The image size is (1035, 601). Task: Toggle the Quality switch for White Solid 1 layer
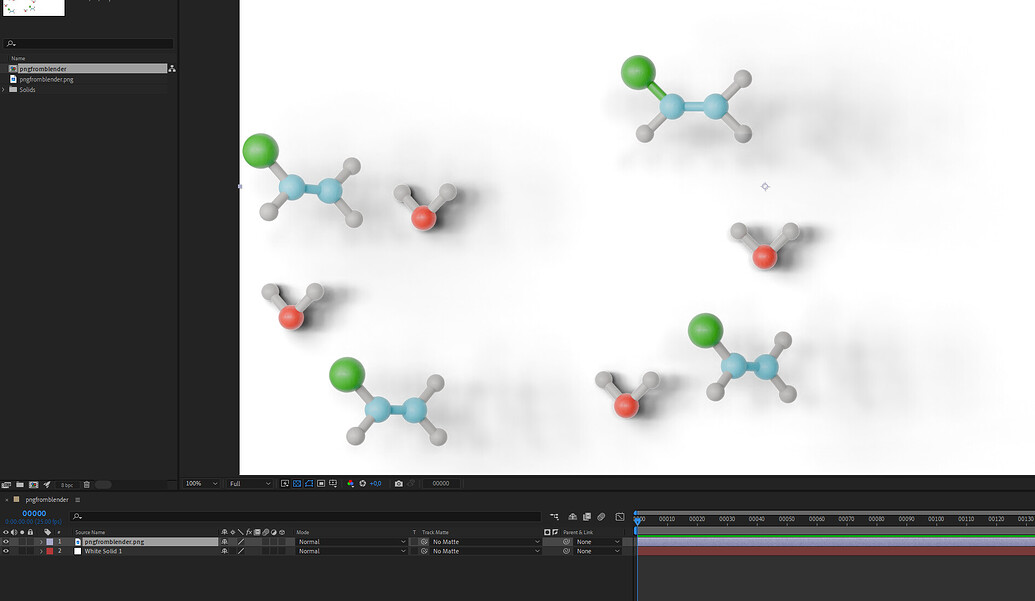(241, 551)
